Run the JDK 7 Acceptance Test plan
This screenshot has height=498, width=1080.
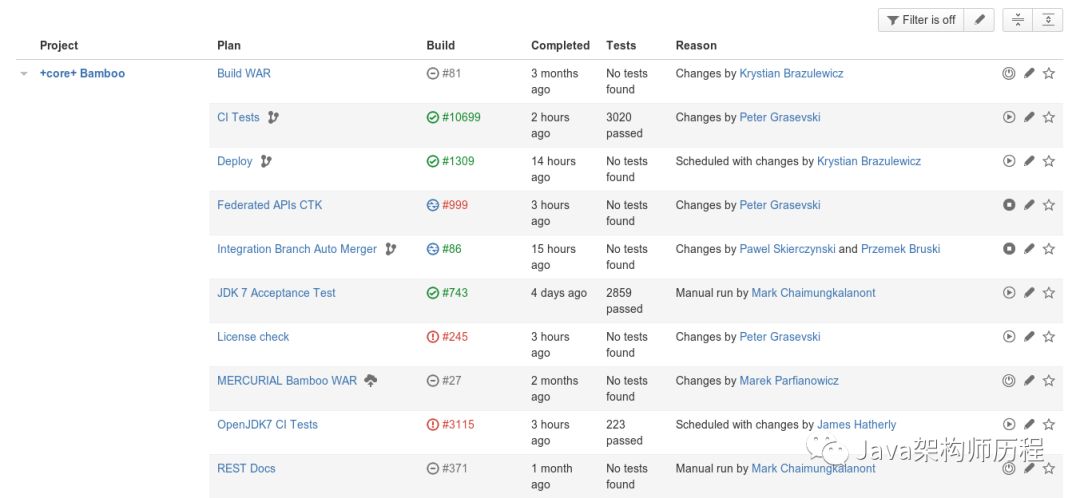click(1009, 293)
